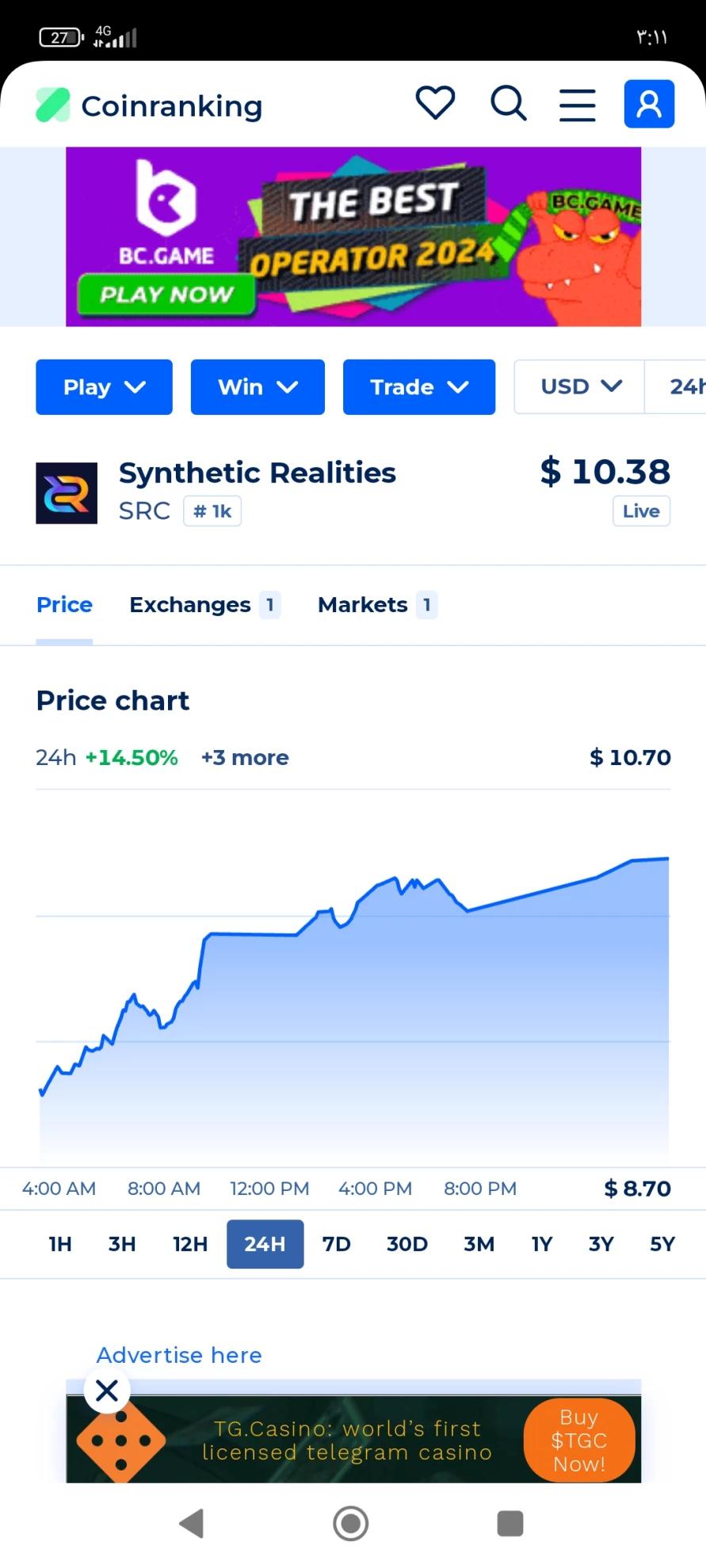
Task: Tap the heart favorites icon
Action: pyautogui.click(x=435, y=103)
